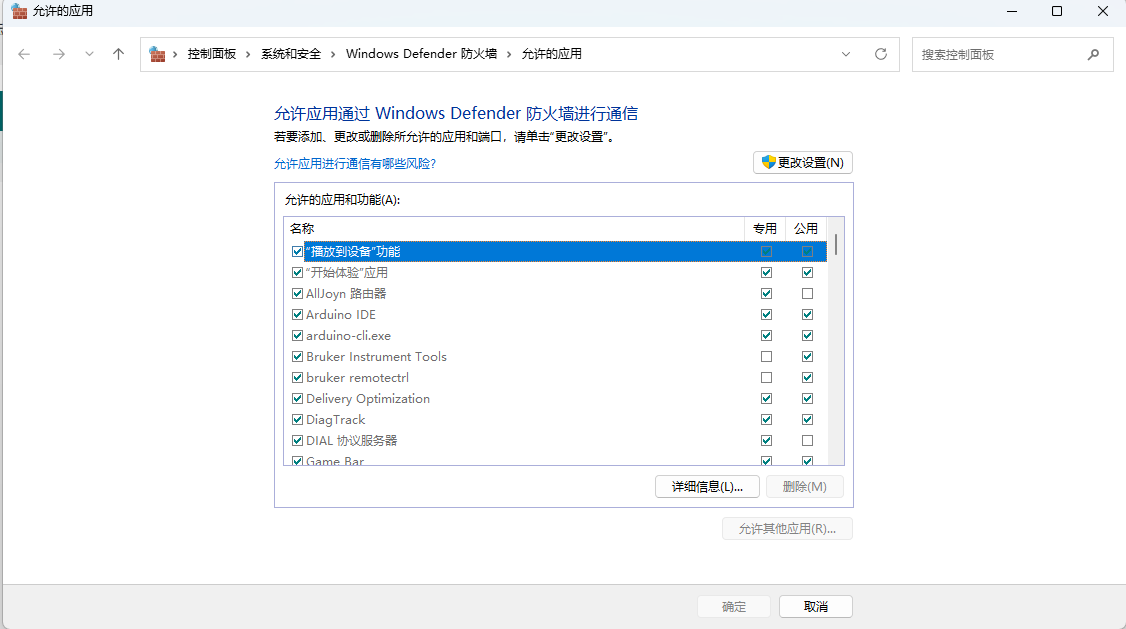Click the app list vertical scrollbar

836,350
